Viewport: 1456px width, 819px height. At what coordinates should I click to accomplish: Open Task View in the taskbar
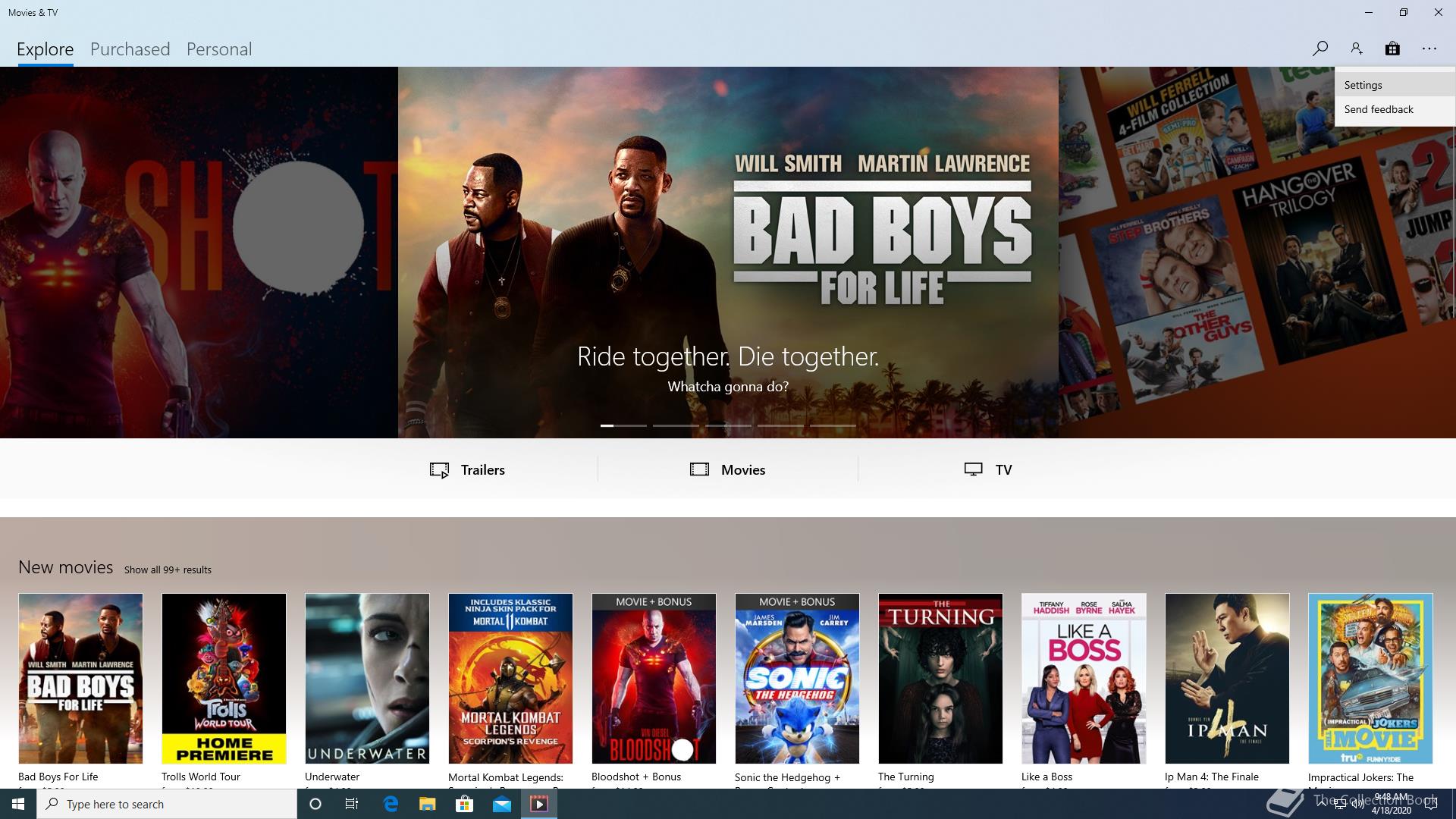click(352, 804)
